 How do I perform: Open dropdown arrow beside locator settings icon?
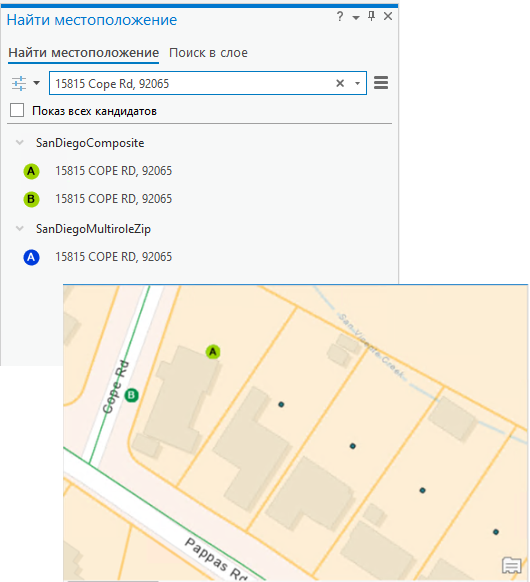coord(36,82)
